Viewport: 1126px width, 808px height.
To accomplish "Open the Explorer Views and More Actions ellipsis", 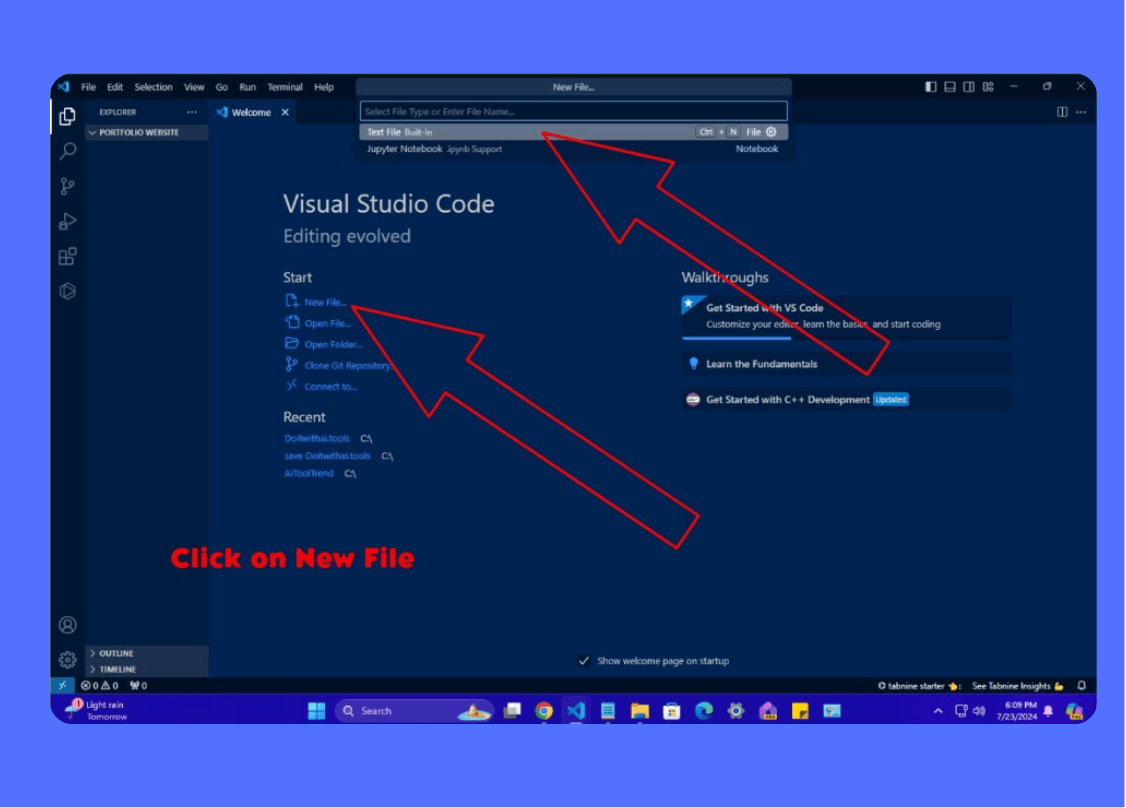I will click(192, 112).
